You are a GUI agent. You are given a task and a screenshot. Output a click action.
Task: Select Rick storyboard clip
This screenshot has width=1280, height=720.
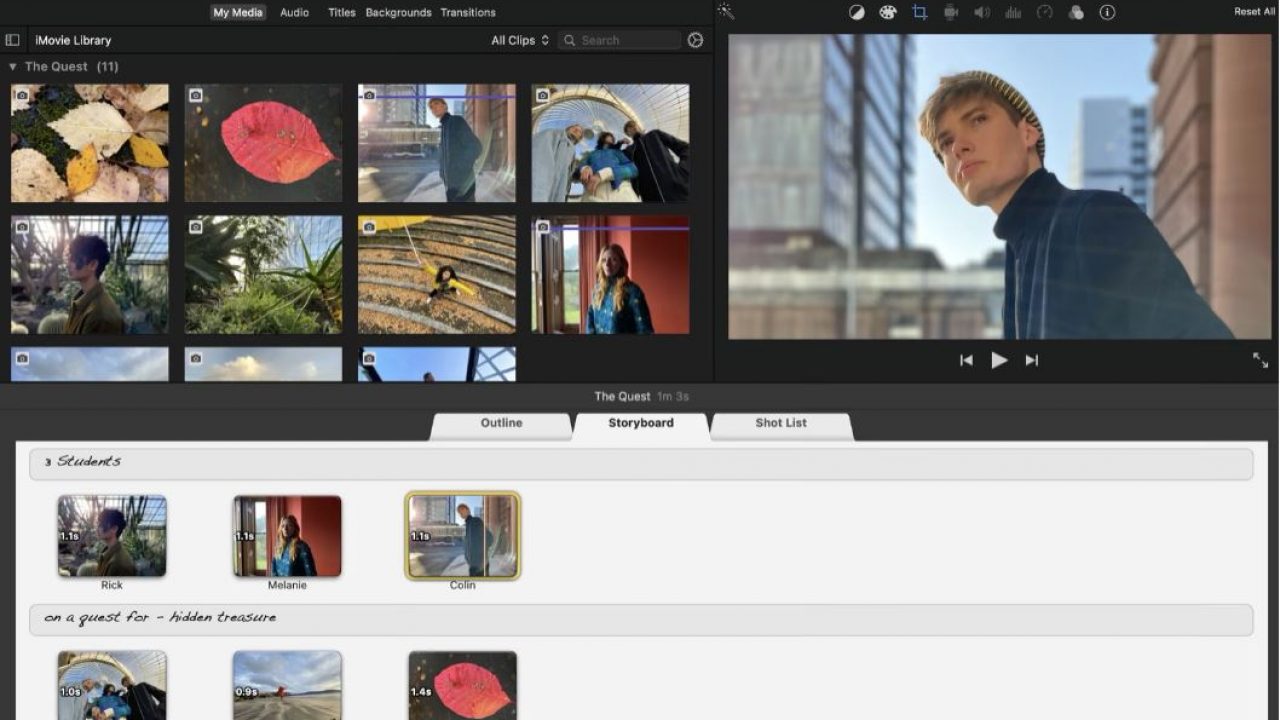coord(112,535)
